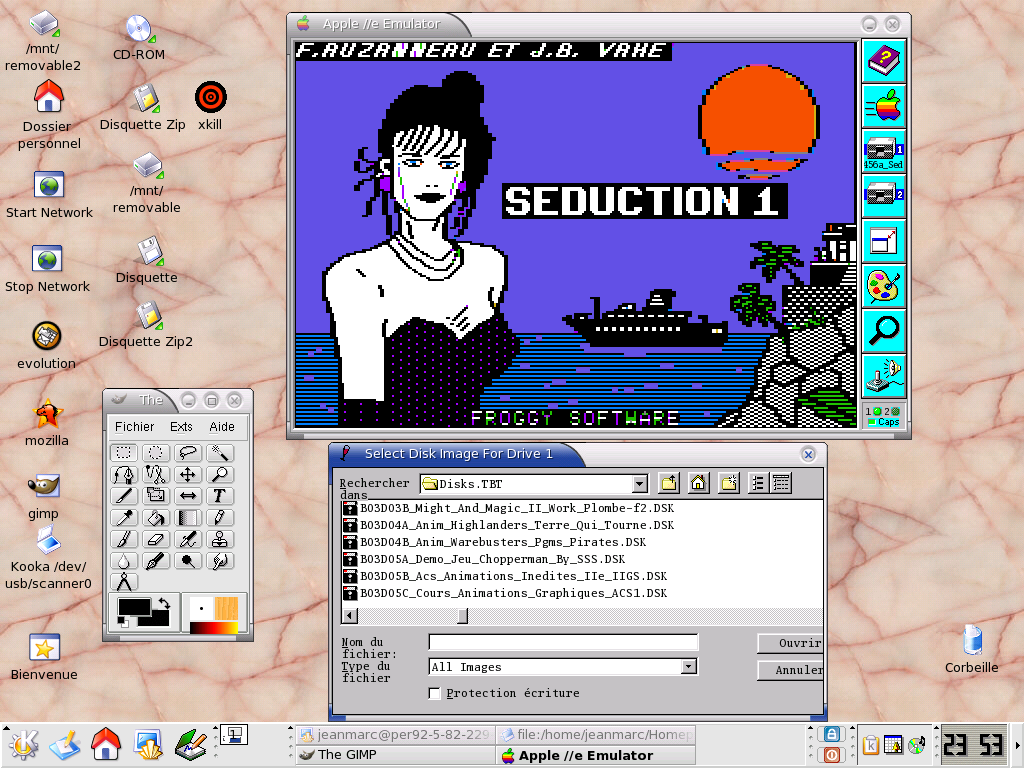Select the Ink pen tool
Viewport: 1024px width, 768px height.
click(x=155, y=560)
